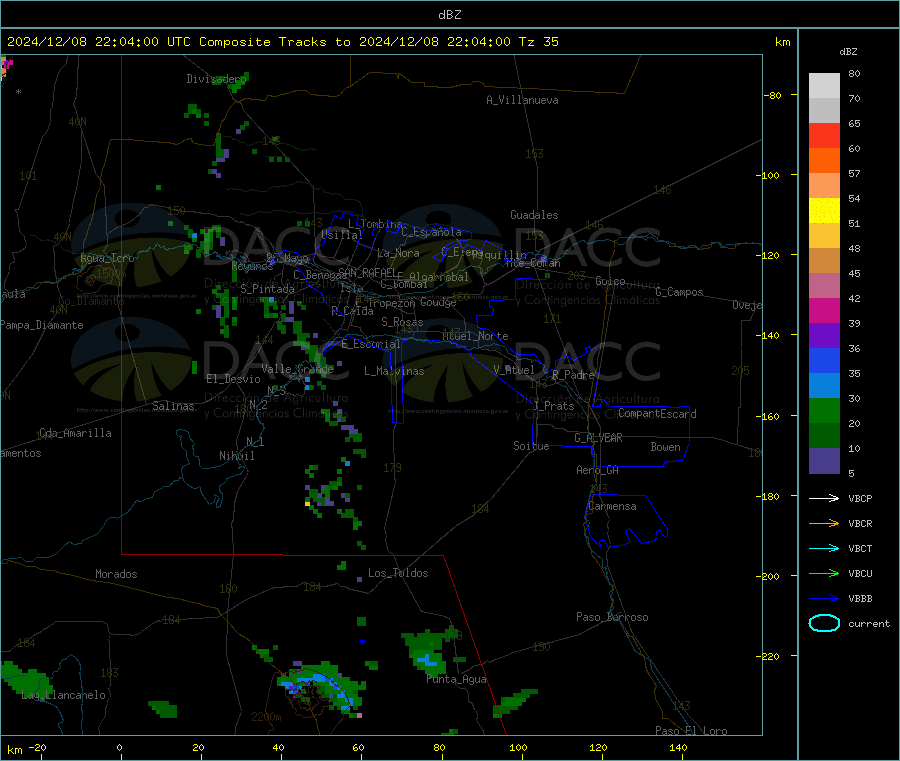Click the Pampa_Diamante label

coord(42,325)
